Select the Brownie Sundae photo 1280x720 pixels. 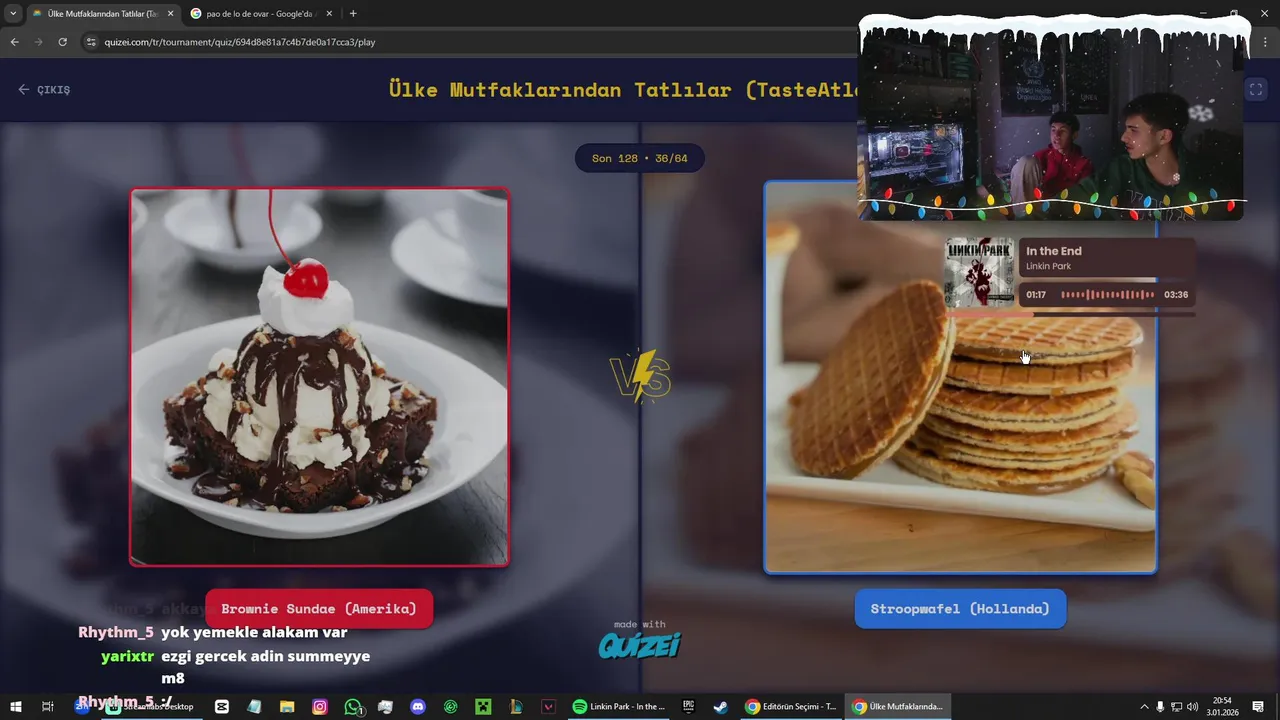319,377
